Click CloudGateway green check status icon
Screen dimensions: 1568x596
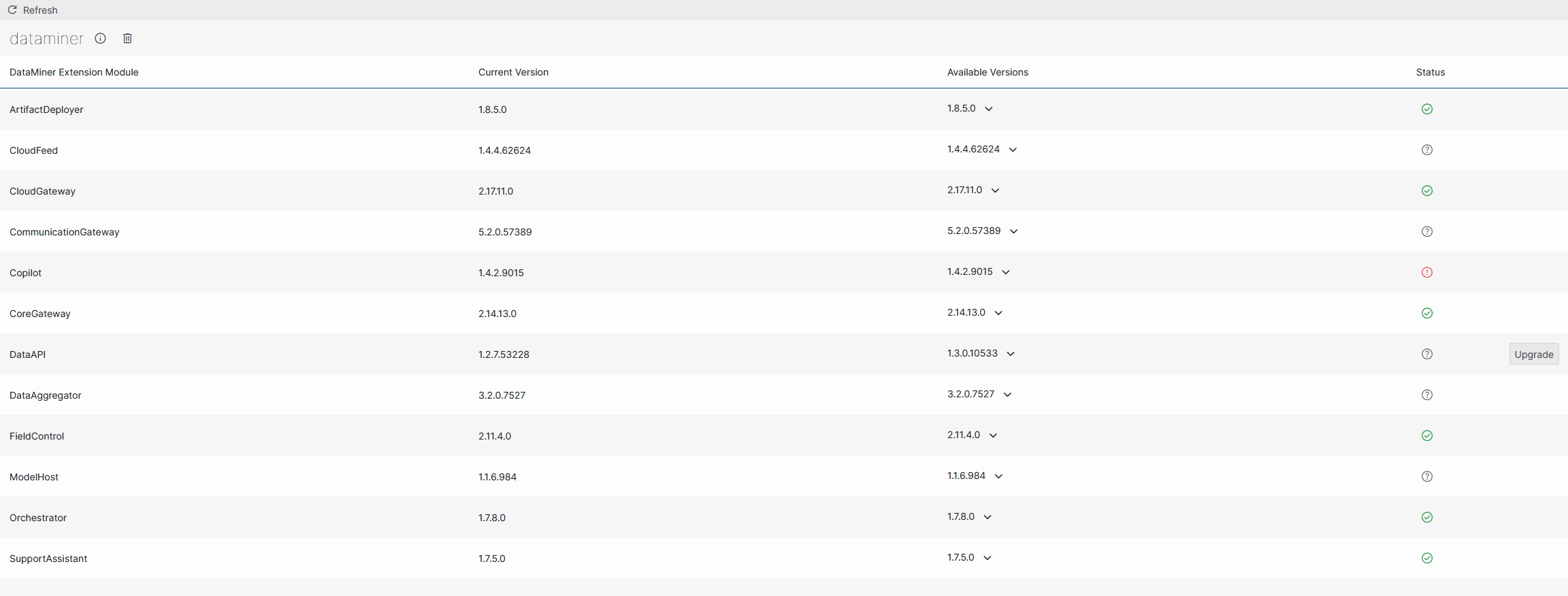[x=1427, y=191]
